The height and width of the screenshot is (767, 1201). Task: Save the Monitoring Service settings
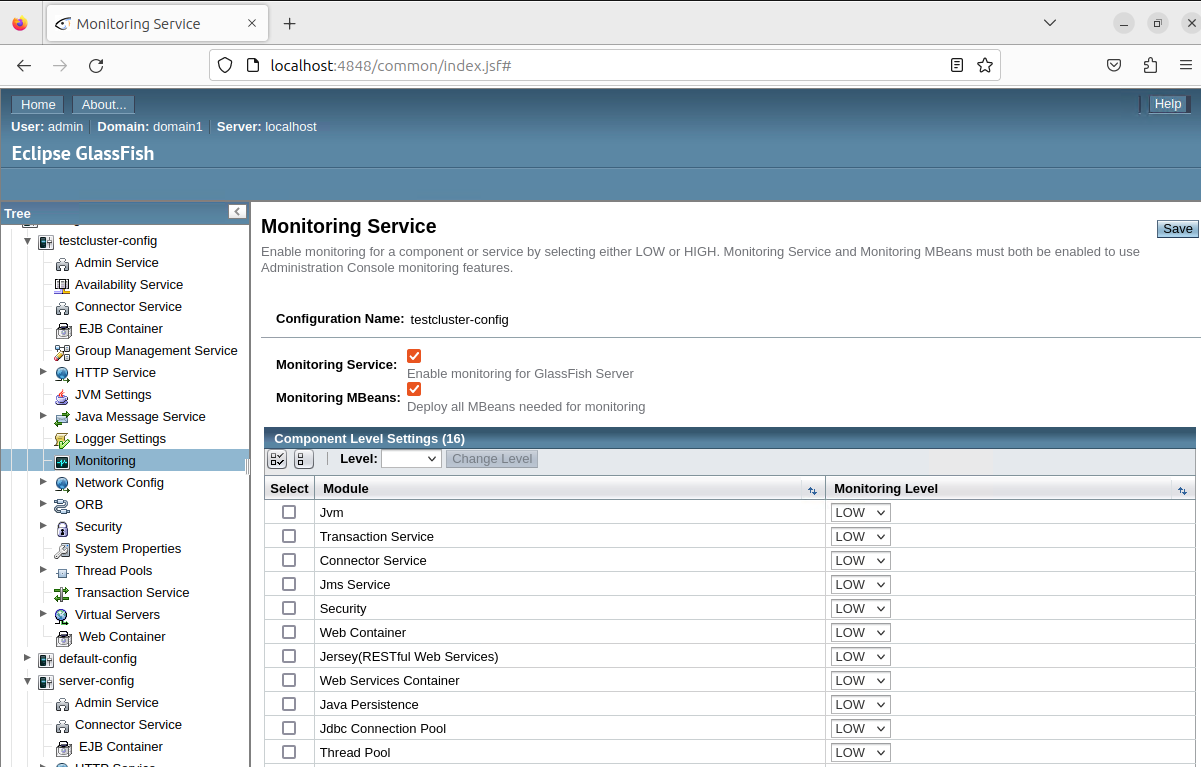click(x=1178, y=228)
